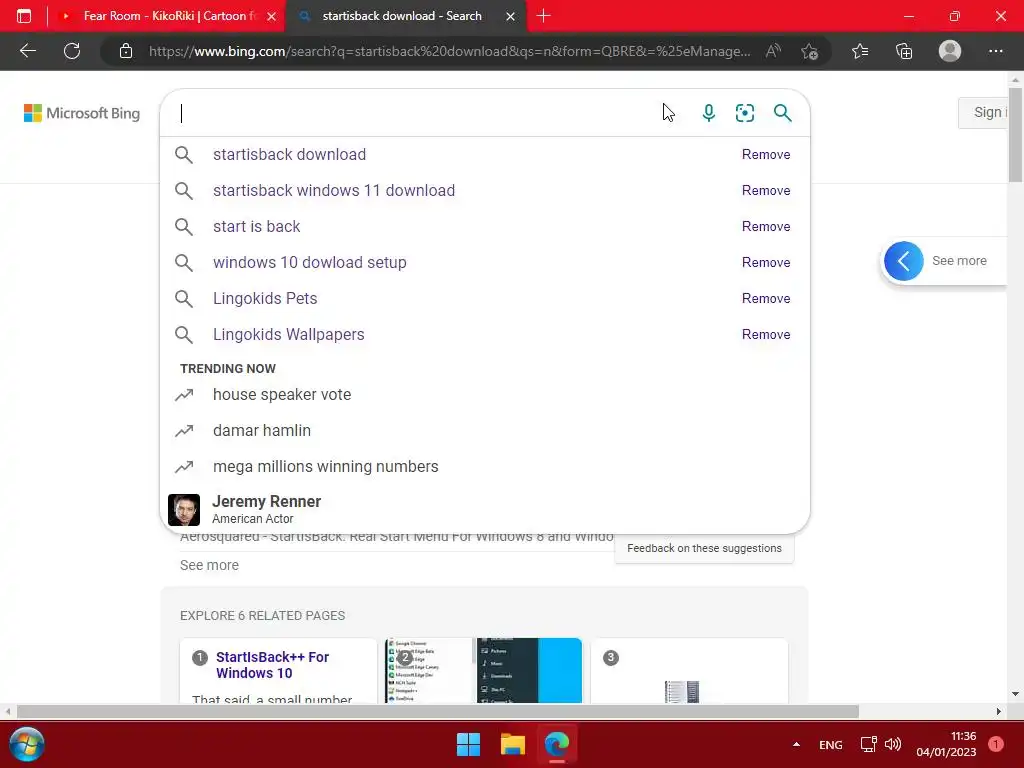Open Settings and more ellipsis menu
The height and width of the screenshot is (768, 1024).
[x=995, y=51]
